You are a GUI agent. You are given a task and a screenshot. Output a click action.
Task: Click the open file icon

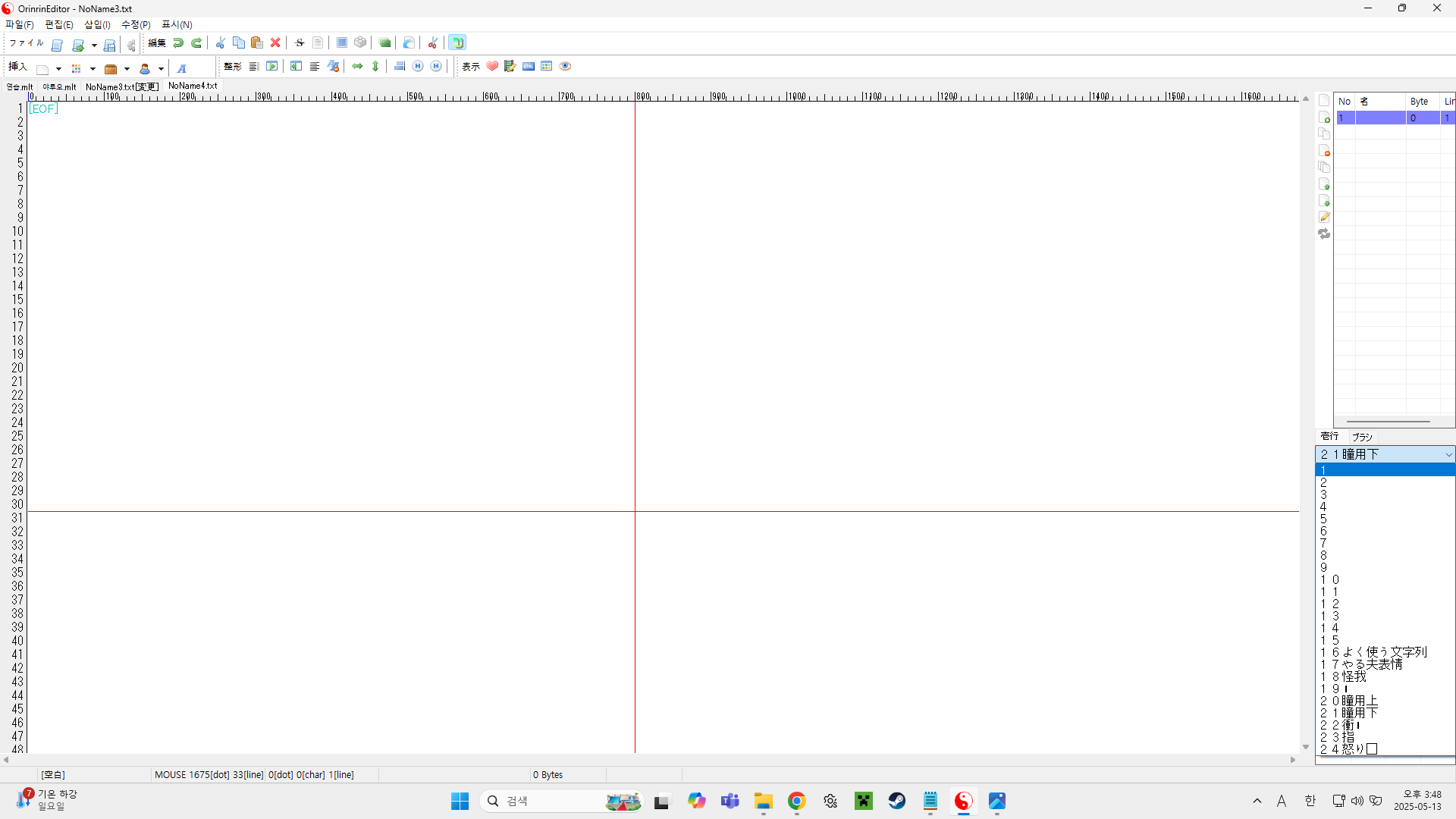78,44
